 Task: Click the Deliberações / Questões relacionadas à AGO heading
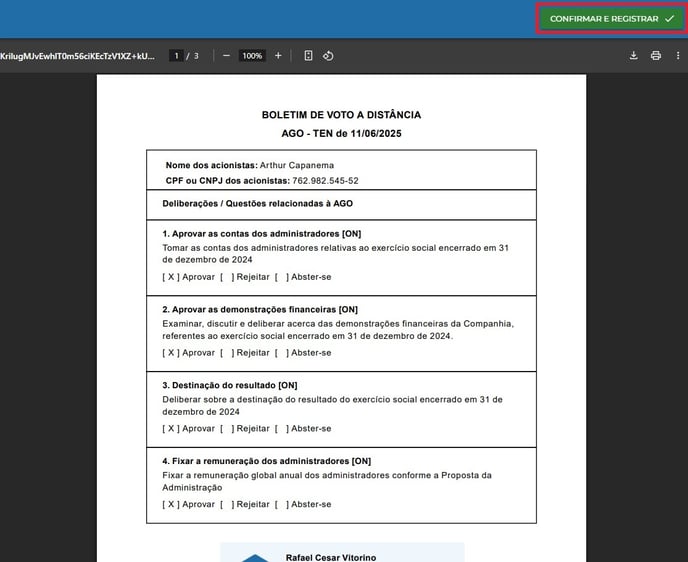click(x=258, y=204)
